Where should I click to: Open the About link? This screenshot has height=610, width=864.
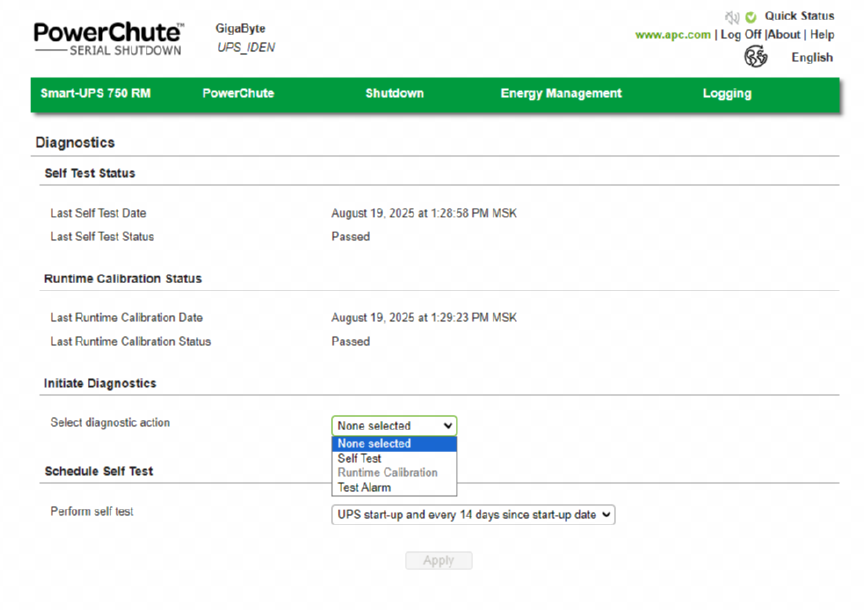tap(784, 35)
